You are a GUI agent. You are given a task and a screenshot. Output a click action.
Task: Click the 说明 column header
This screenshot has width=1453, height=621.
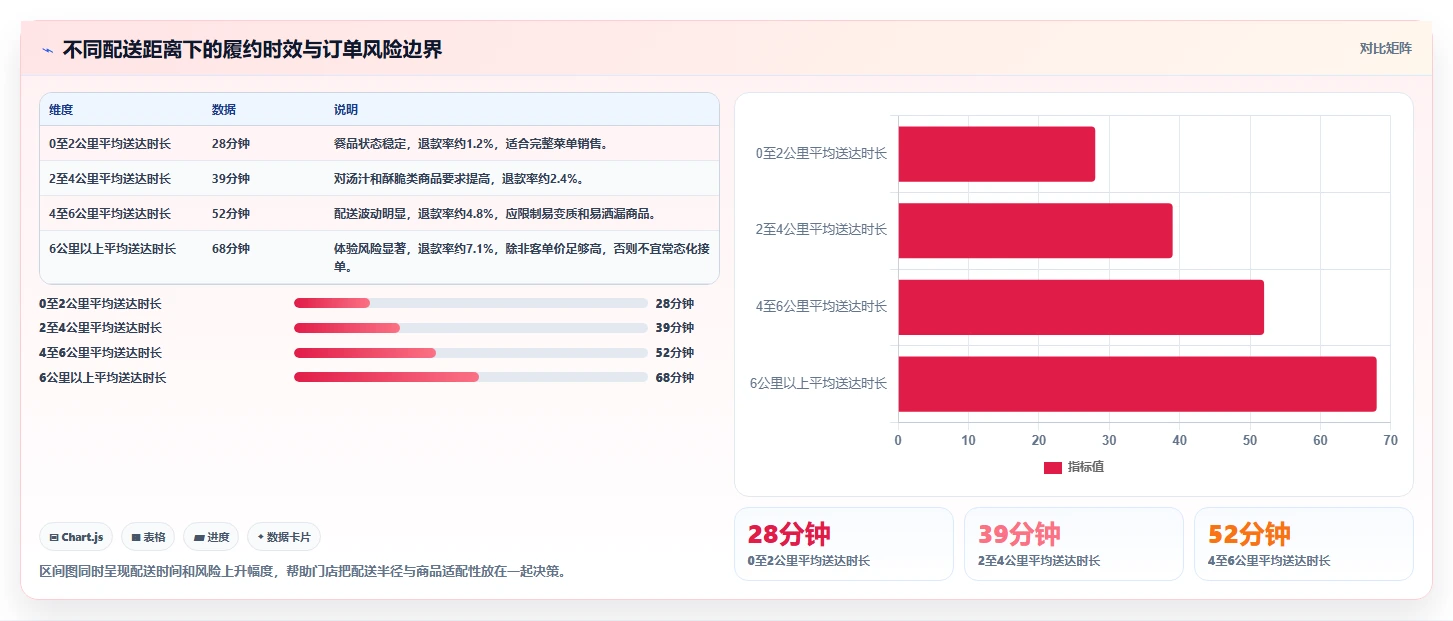346,110
